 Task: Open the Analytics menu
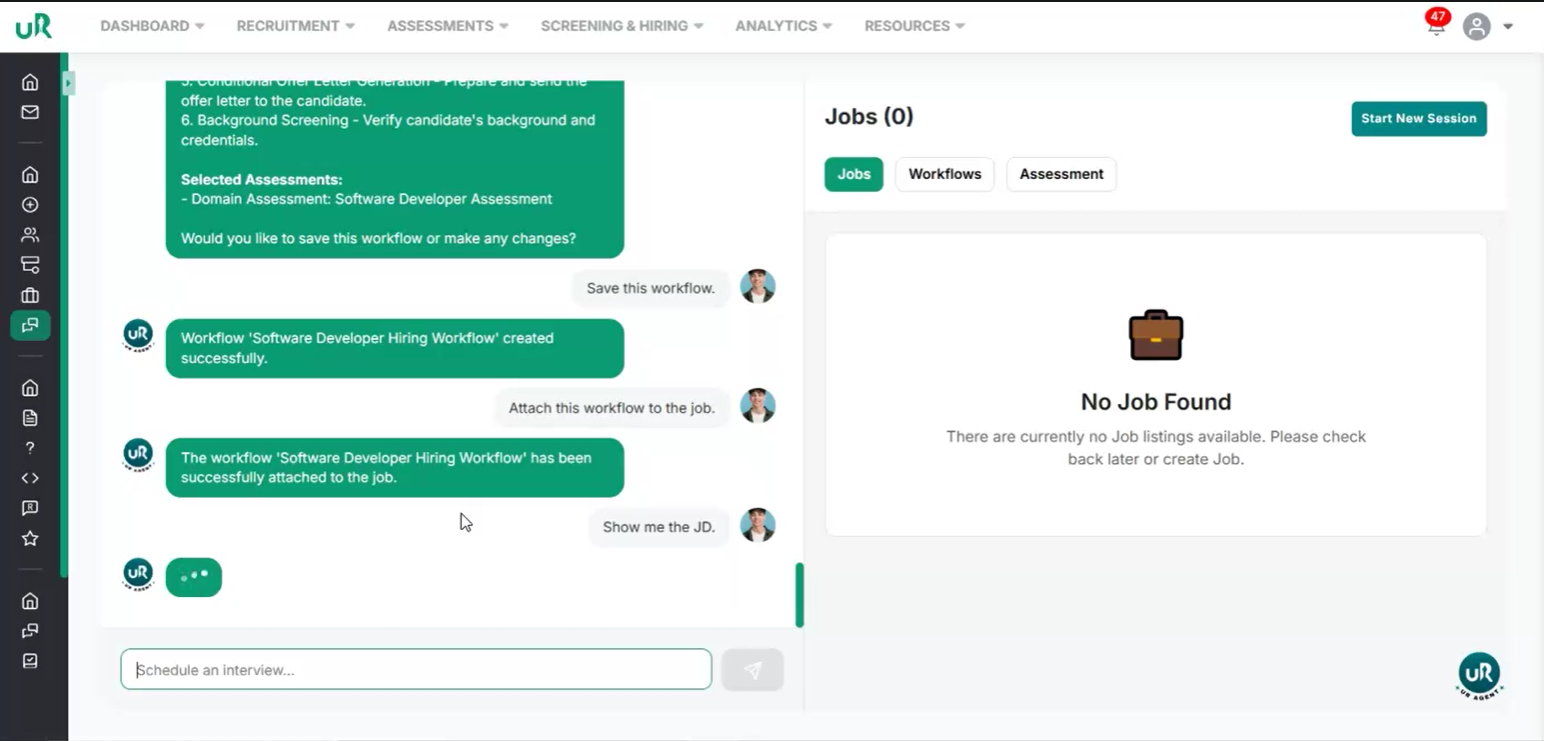click(783, 26)
